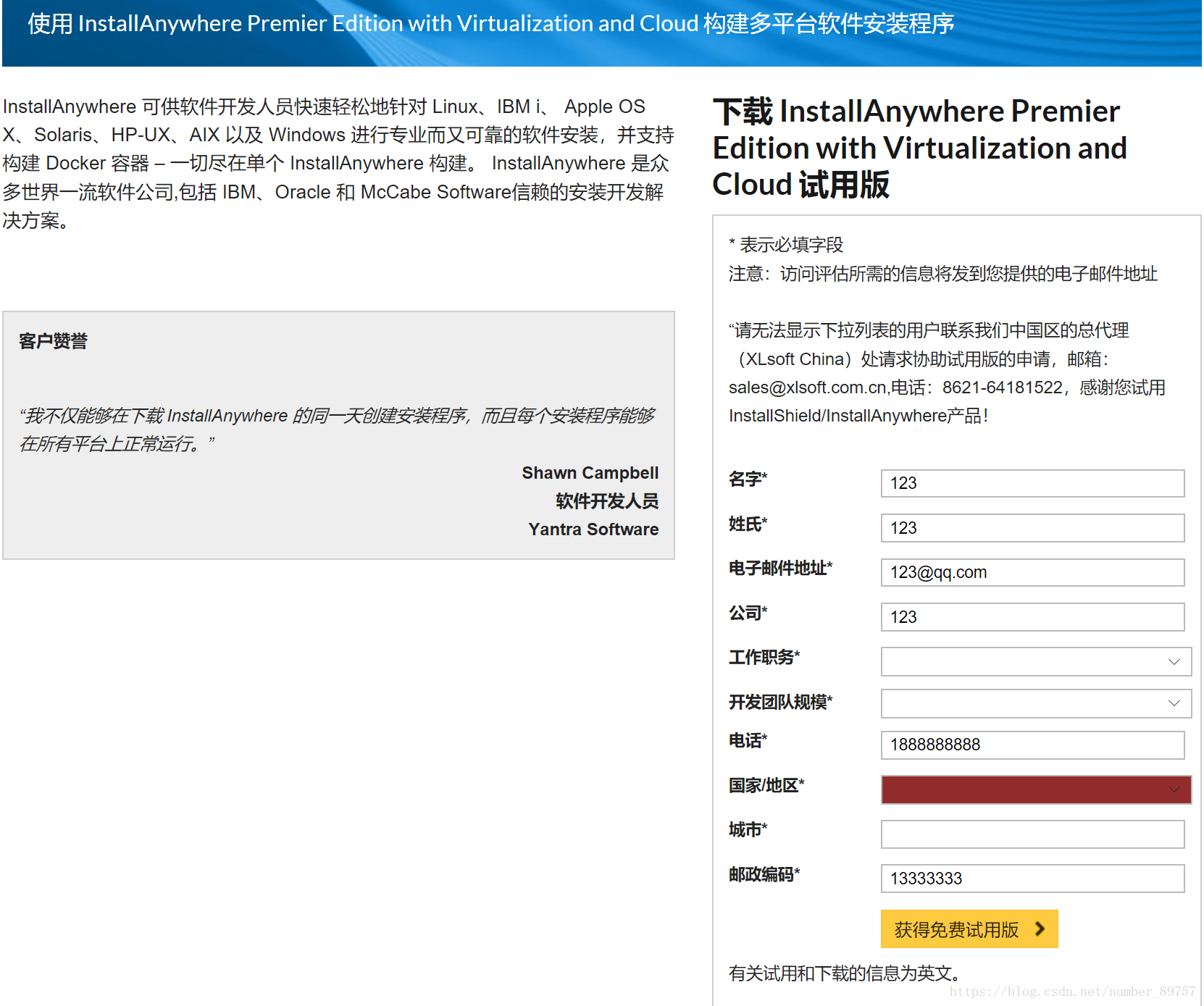Screen dimensions: 1204x1006
Task: Click the 姓氏 (last name) input field
Action: click(x=1032, y=528)
